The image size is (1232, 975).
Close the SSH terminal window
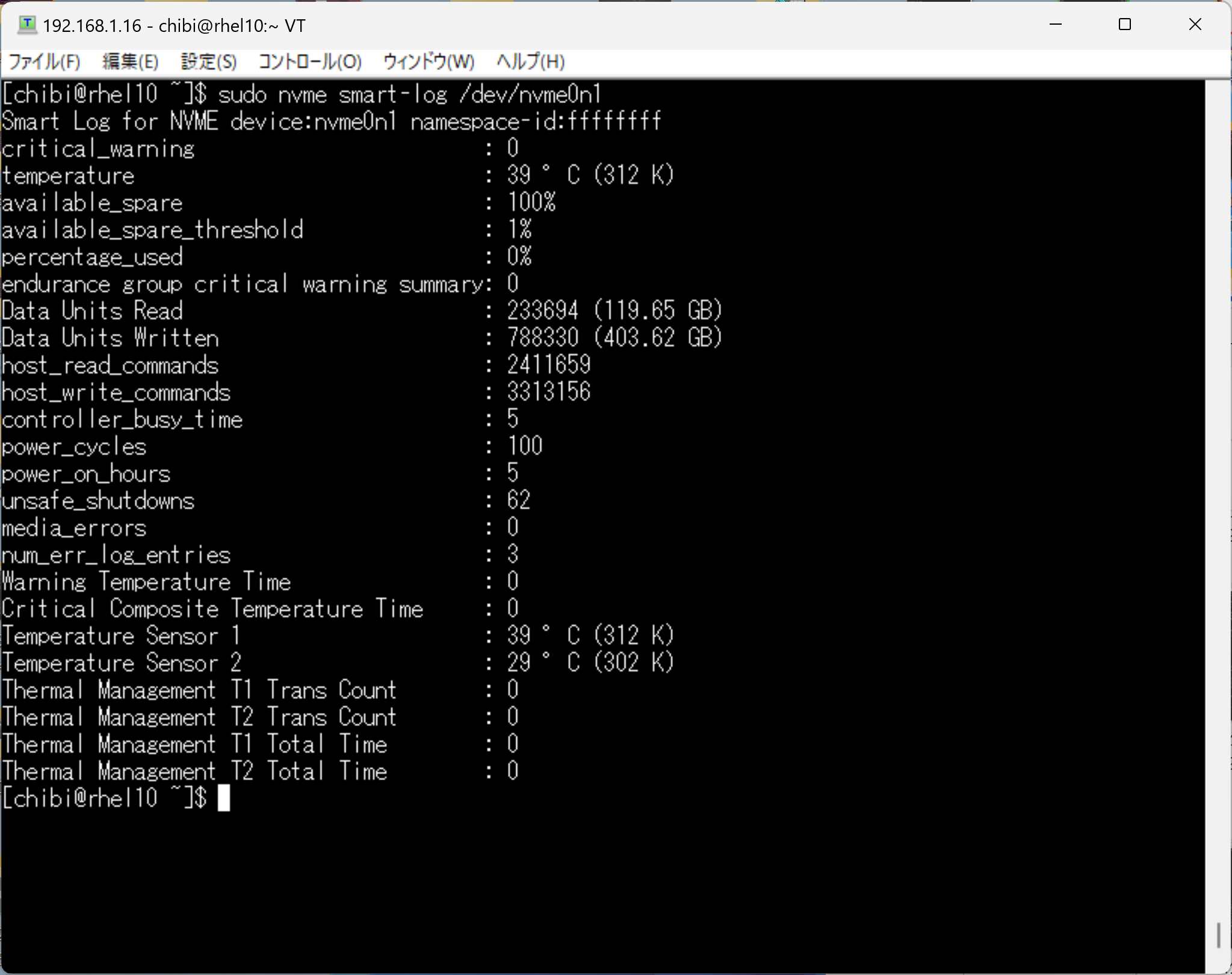click(x=1195, y=25)
